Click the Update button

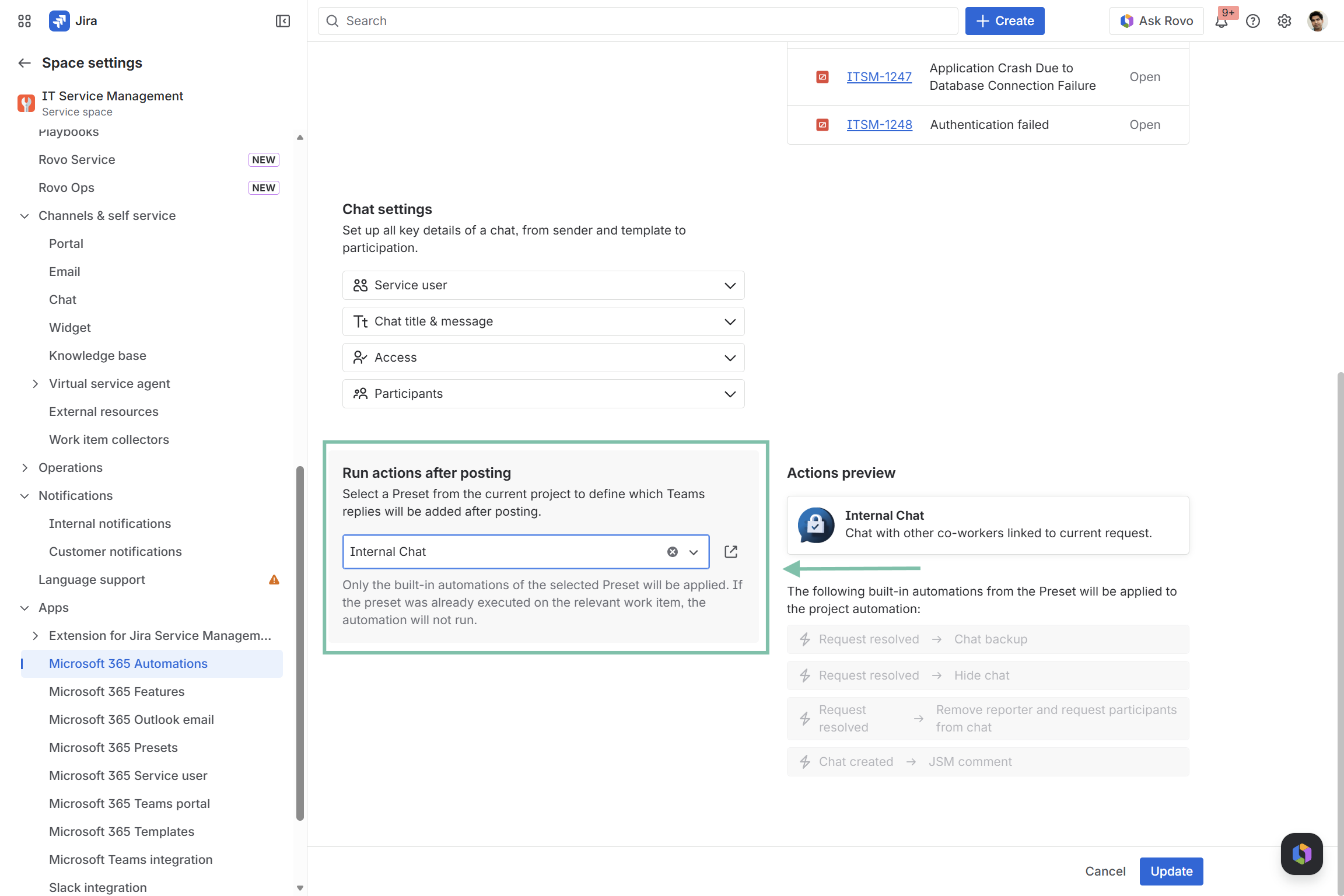click(1171, 871)
